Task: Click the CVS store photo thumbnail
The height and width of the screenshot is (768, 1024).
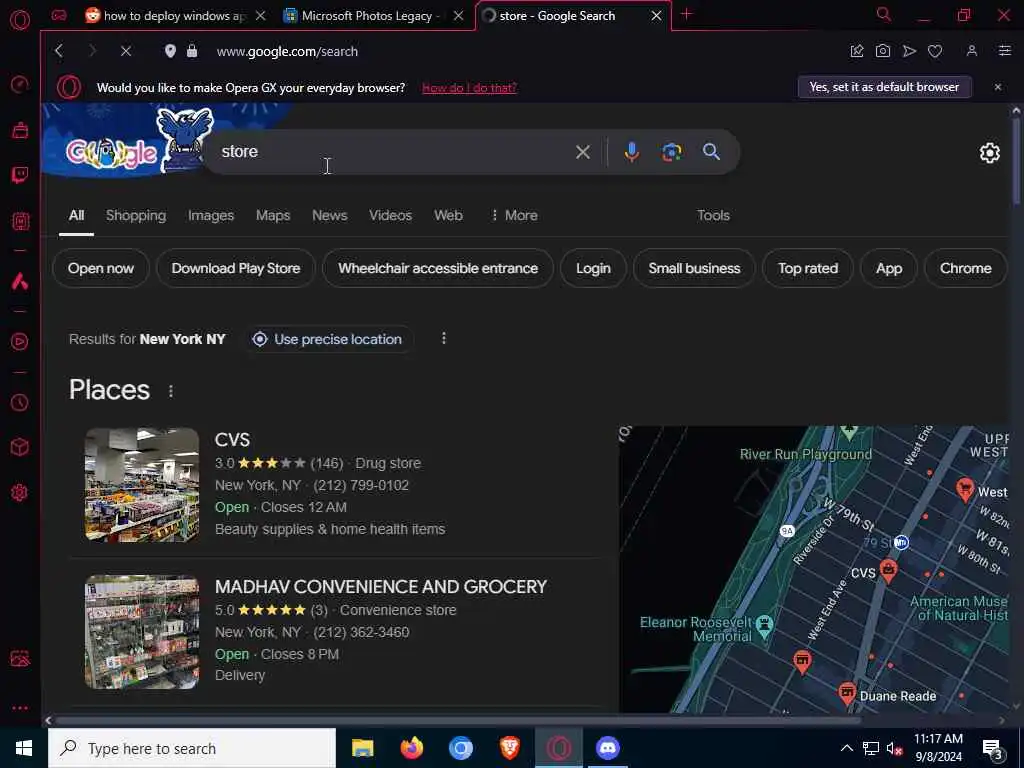Action: click(x=142, y=485)
